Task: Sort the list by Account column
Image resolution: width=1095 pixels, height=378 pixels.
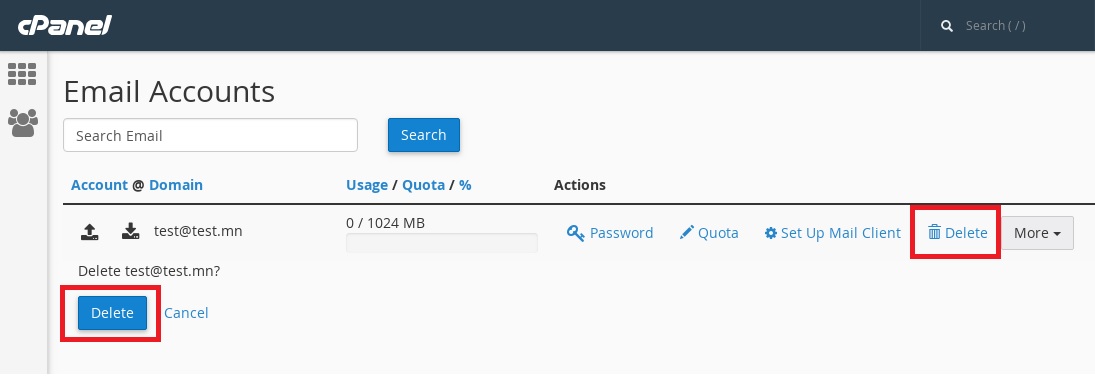Action: (x=99, y=185)
